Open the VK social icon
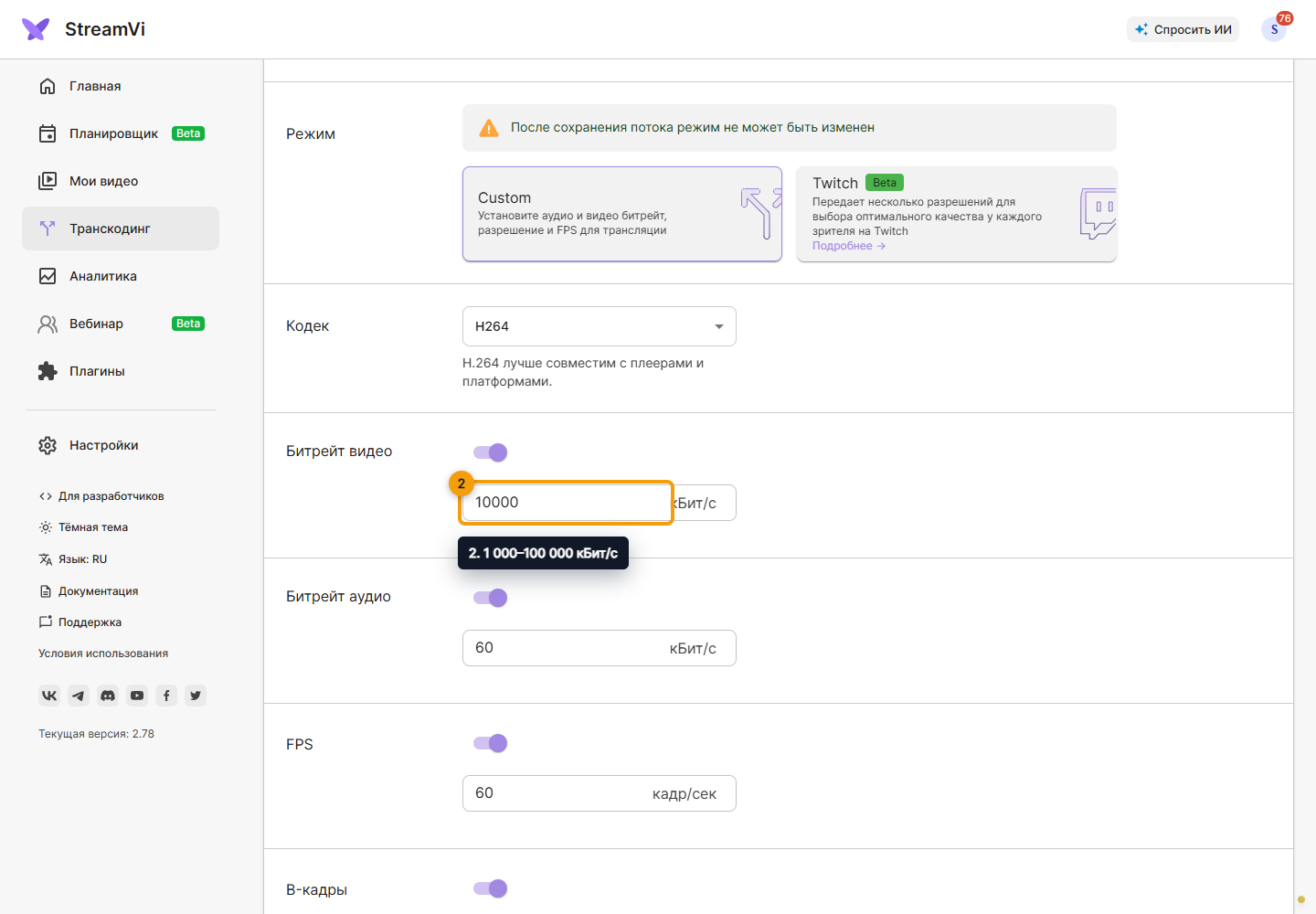The width and height of the screenshot is (1316, 914). (49, 696)
